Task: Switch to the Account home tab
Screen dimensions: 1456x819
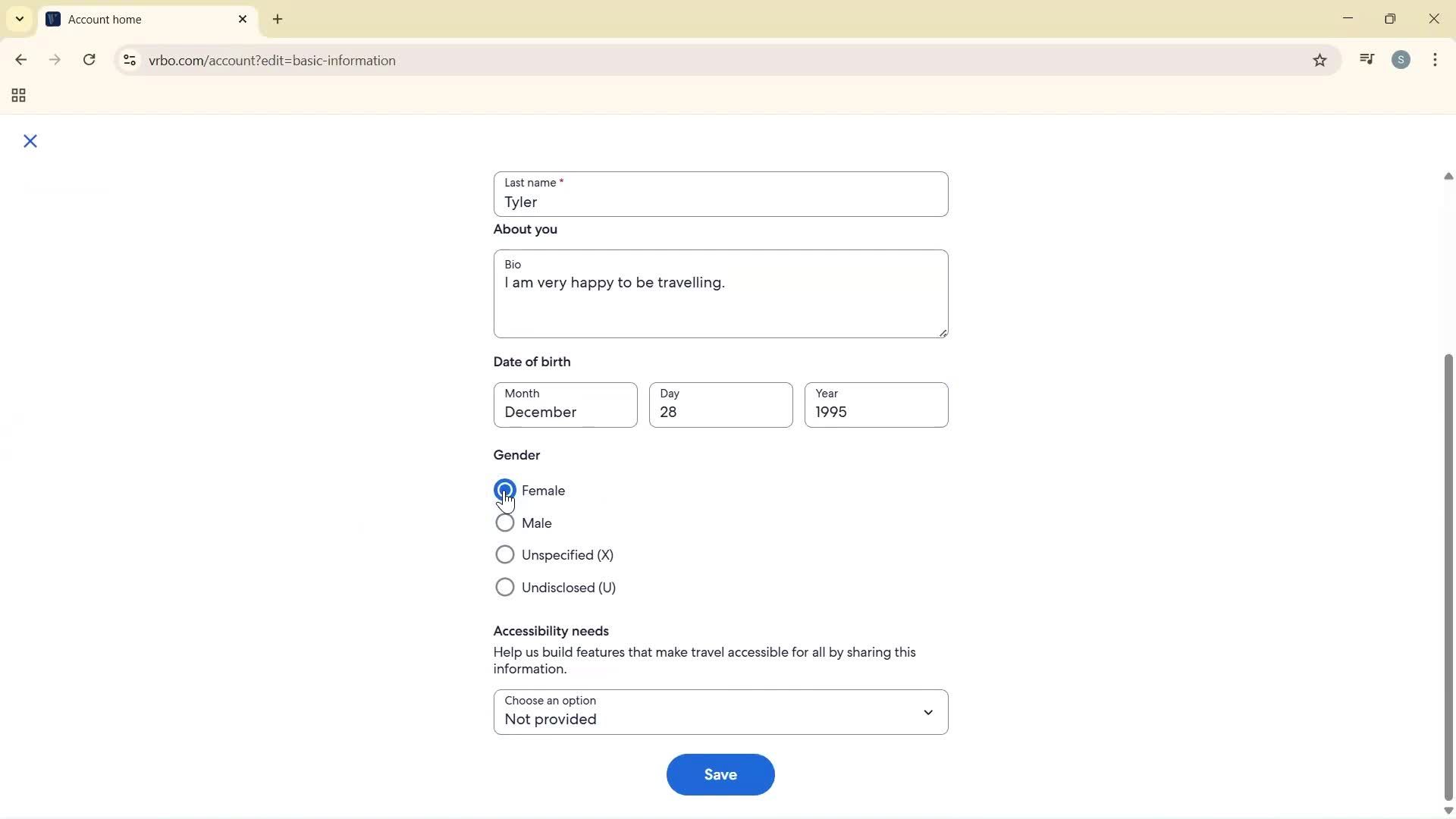Action: (x=121, y=19)
